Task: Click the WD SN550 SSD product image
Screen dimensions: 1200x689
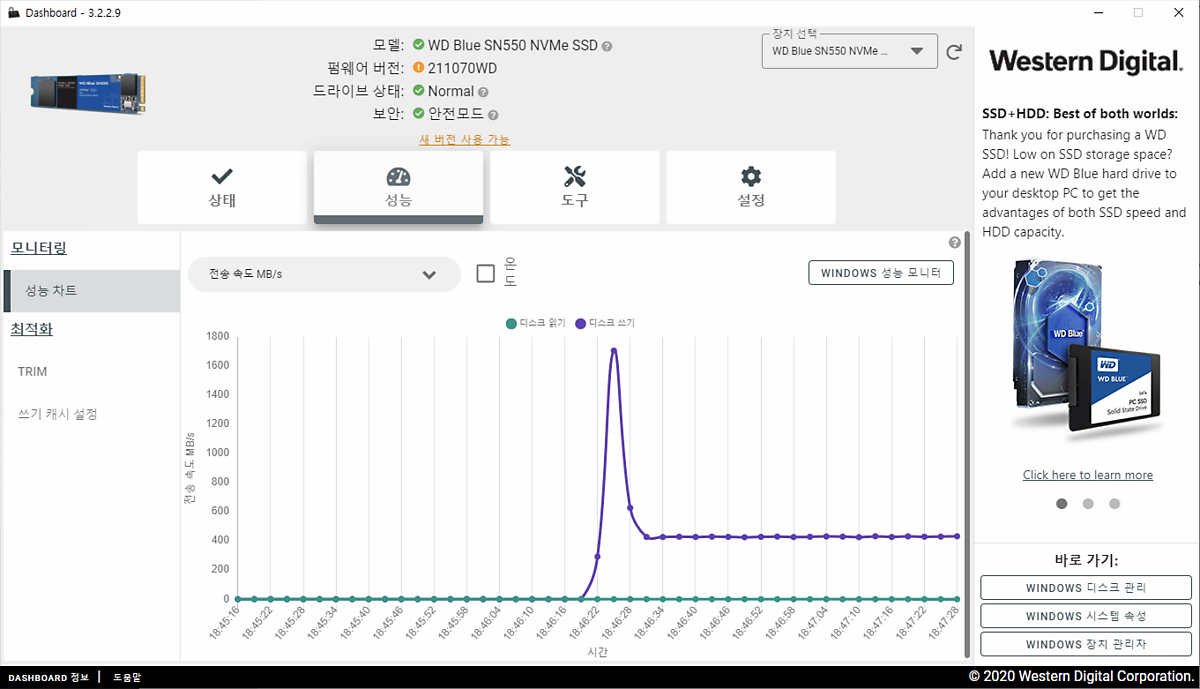Action: (x=89, y=93)
